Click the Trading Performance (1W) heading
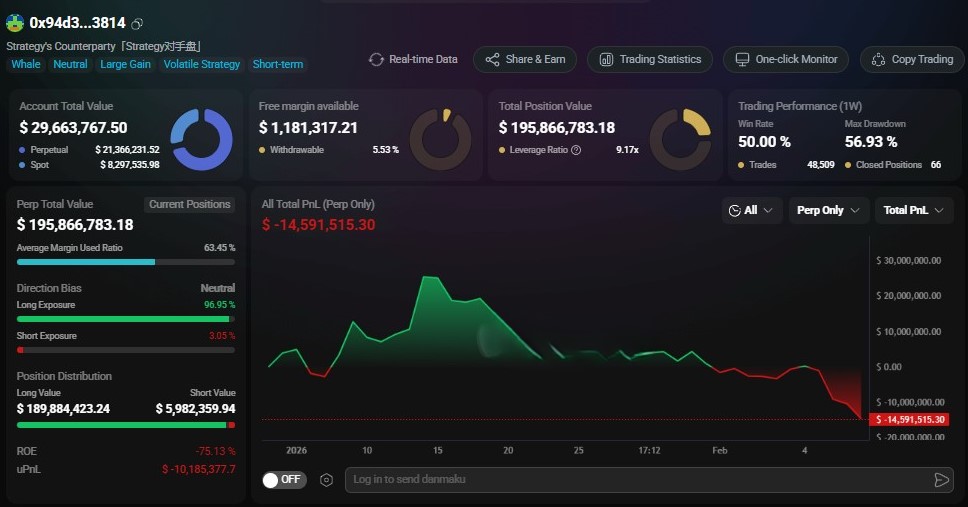The height and width of the screenshot is (507, 968). [x=800, y=106]
